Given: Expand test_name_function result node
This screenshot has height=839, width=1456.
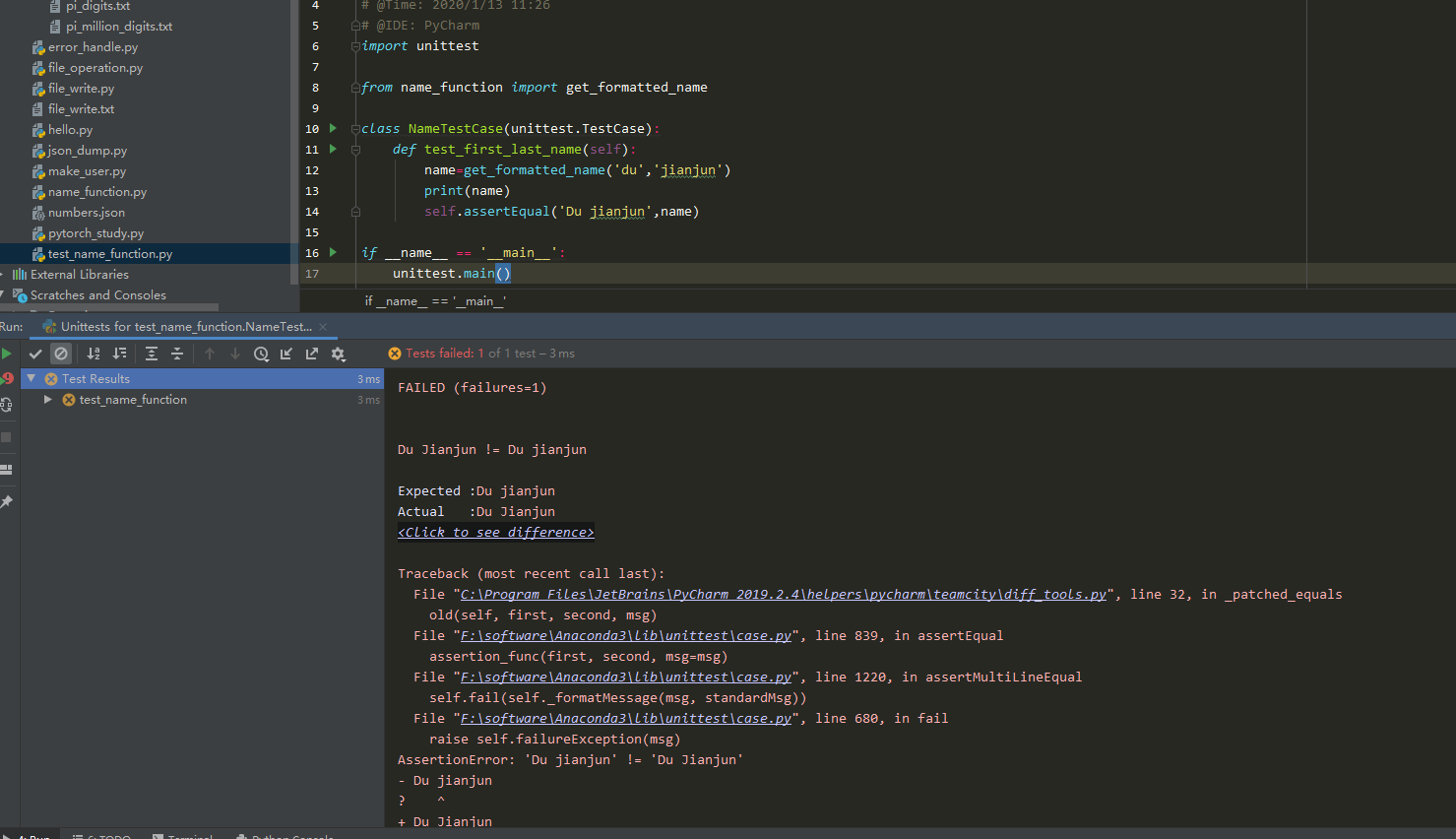Looking at the screenshot, I should pyautogui.click(x=48, y=400).
